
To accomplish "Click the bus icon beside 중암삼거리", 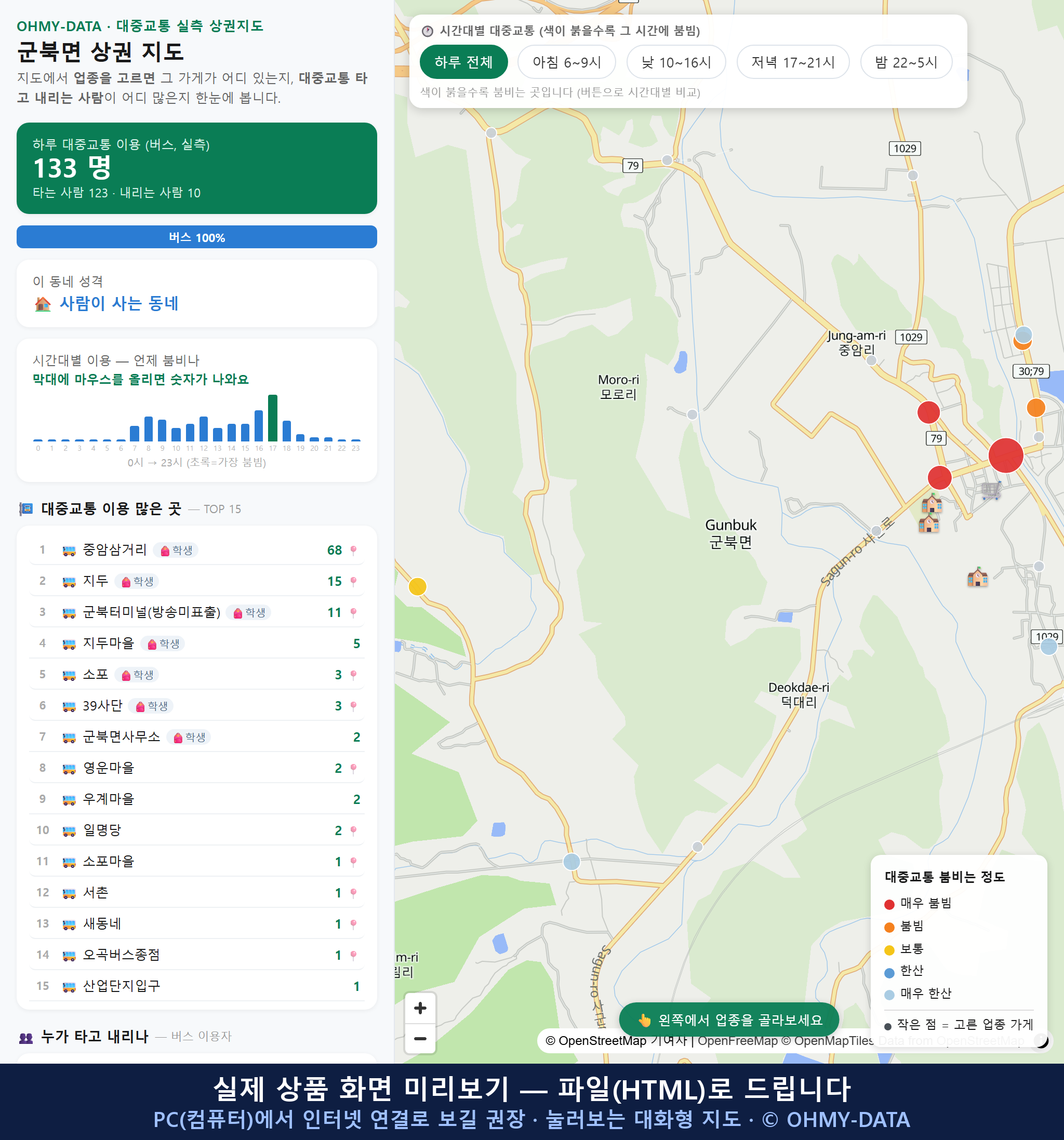I will click(69, 551).
